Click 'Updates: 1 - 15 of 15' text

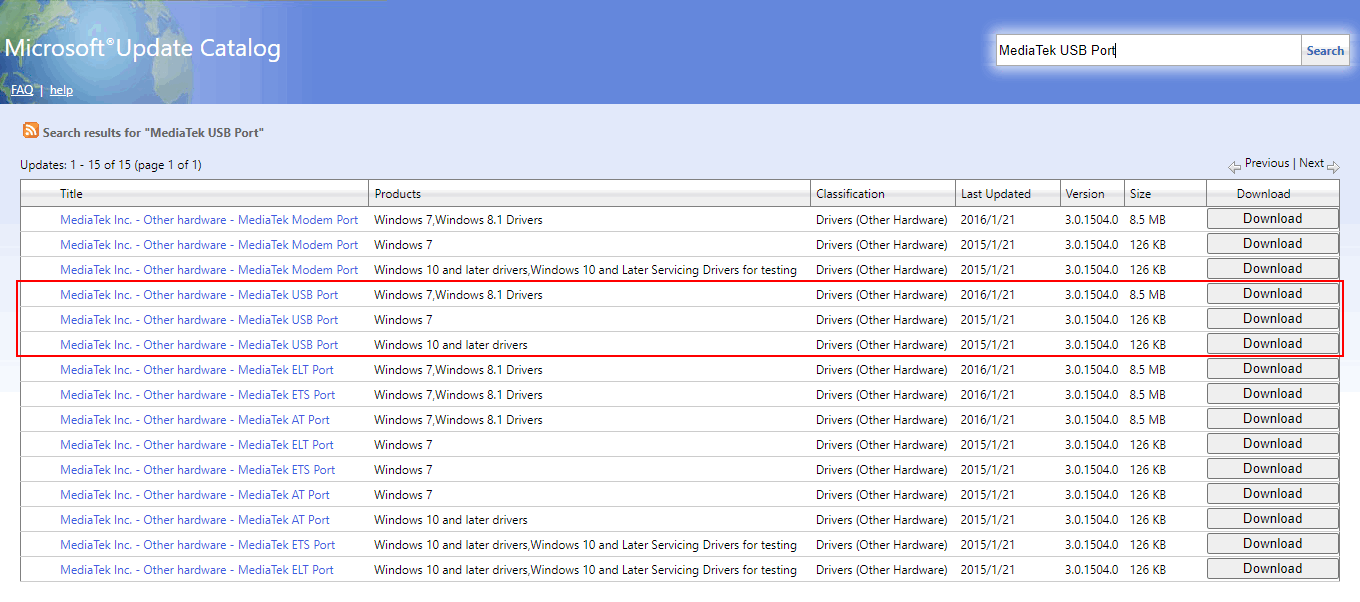(x=77, y=165)
